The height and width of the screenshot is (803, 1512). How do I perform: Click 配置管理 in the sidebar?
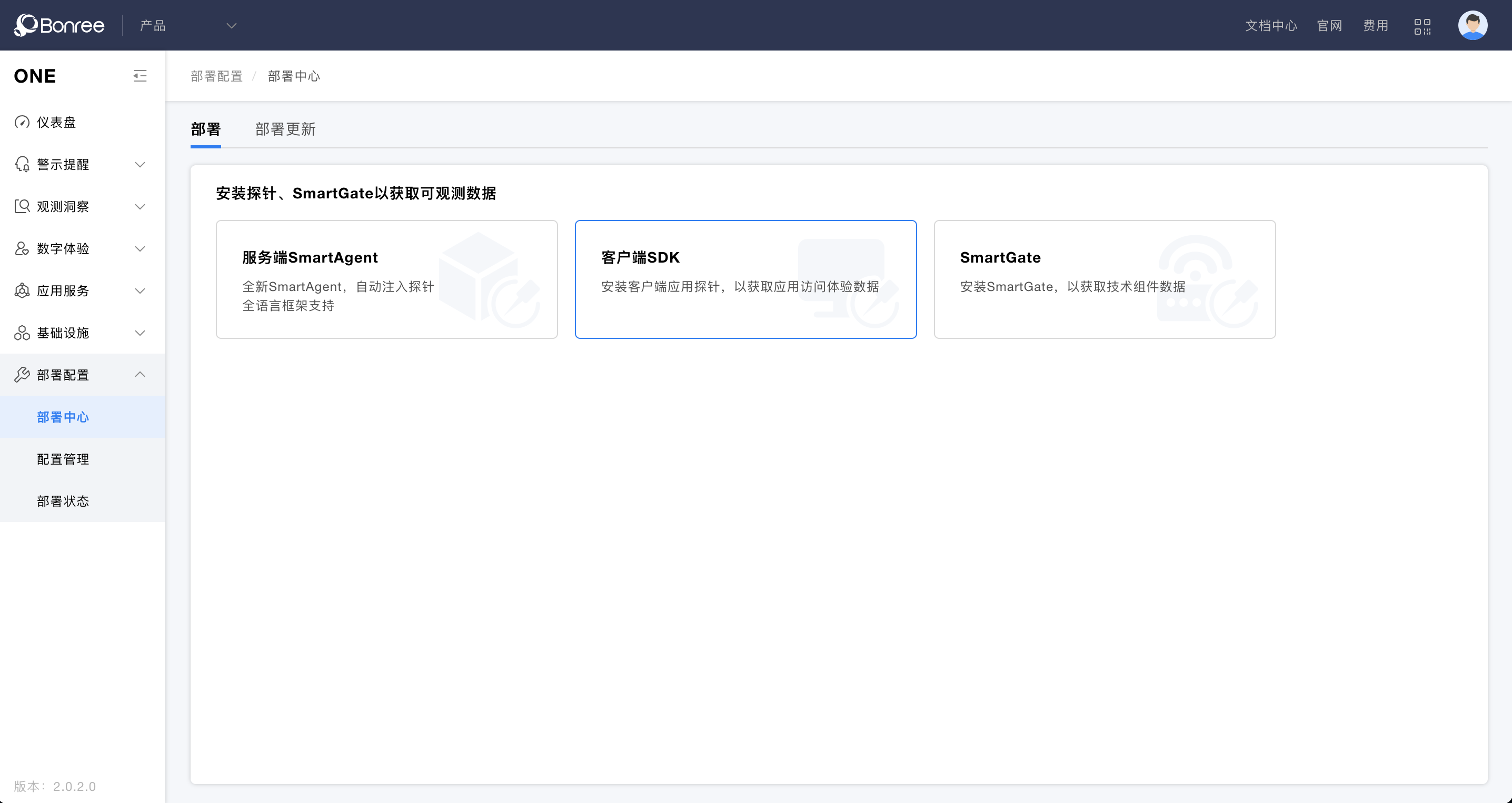click(x=63, y=459)
